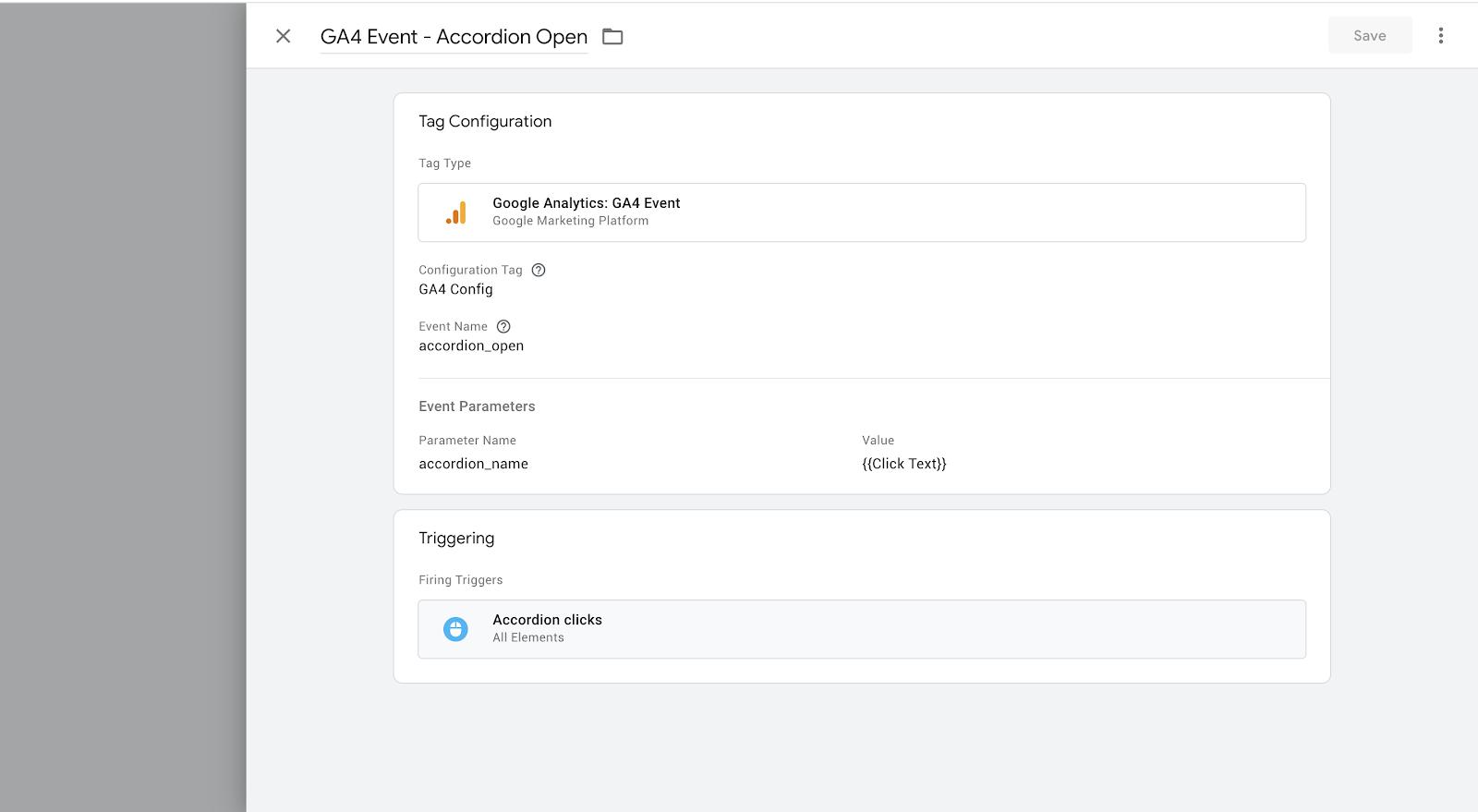Edit the tag name GA4 Event - Accordion Open
This screenshot has height=812, width=1478.
[453, 37]
